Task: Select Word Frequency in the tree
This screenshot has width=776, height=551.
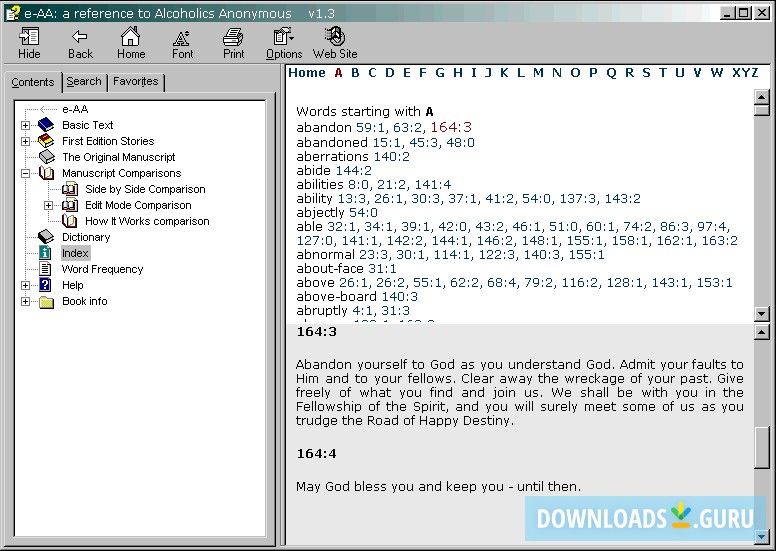Action: 102,269
